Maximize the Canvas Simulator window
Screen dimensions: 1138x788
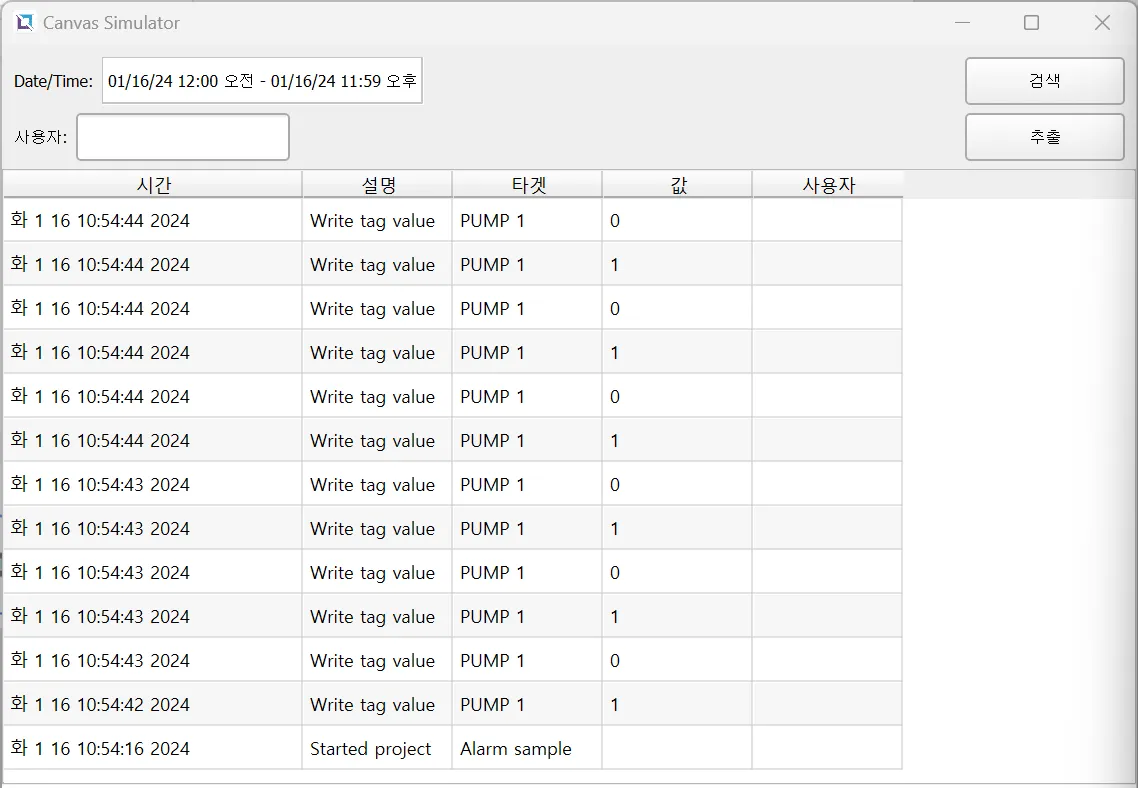click(1032, 22)
